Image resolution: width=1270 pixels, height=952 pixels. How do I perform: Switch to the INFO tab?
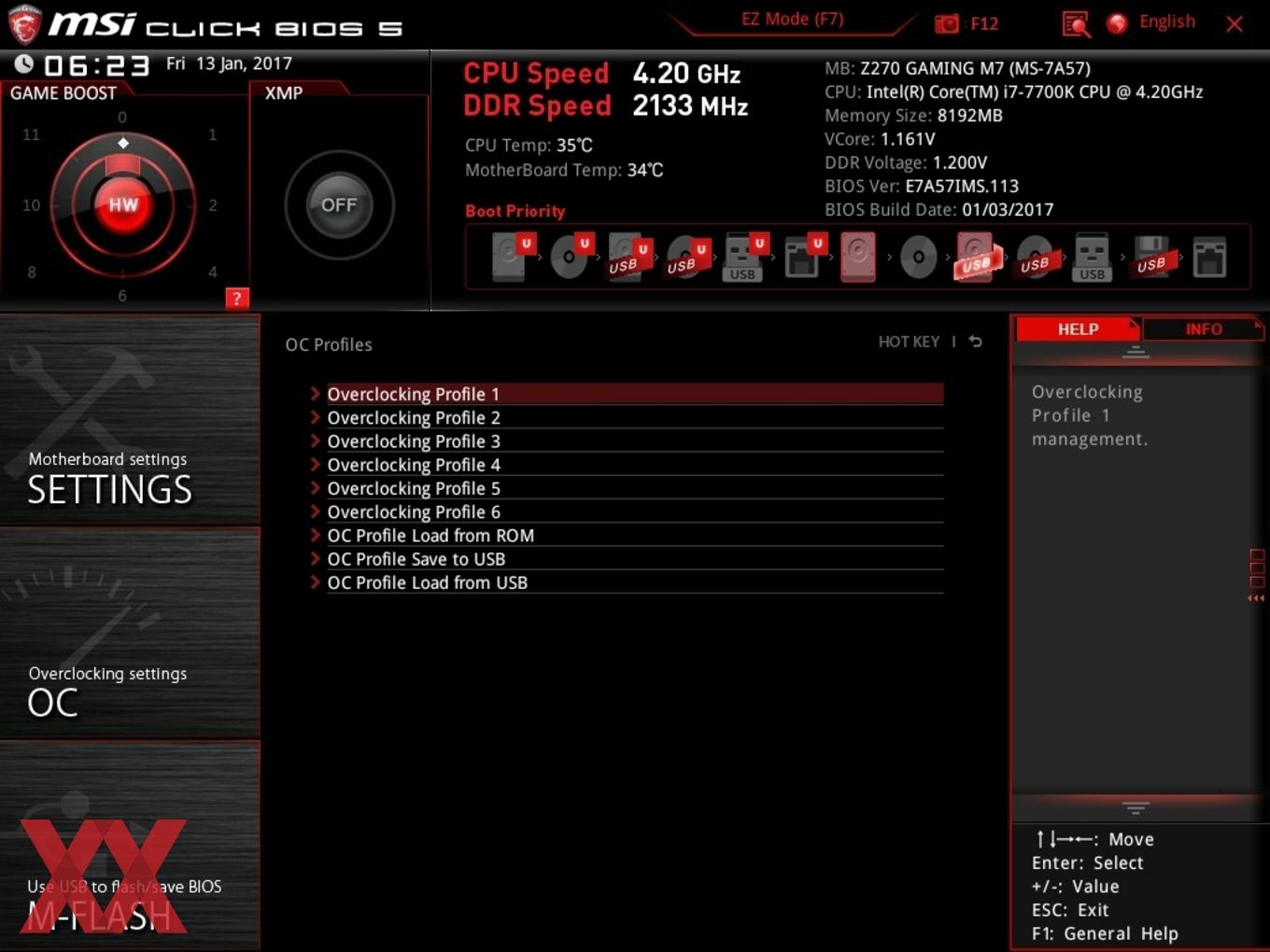coord(1204,329)
